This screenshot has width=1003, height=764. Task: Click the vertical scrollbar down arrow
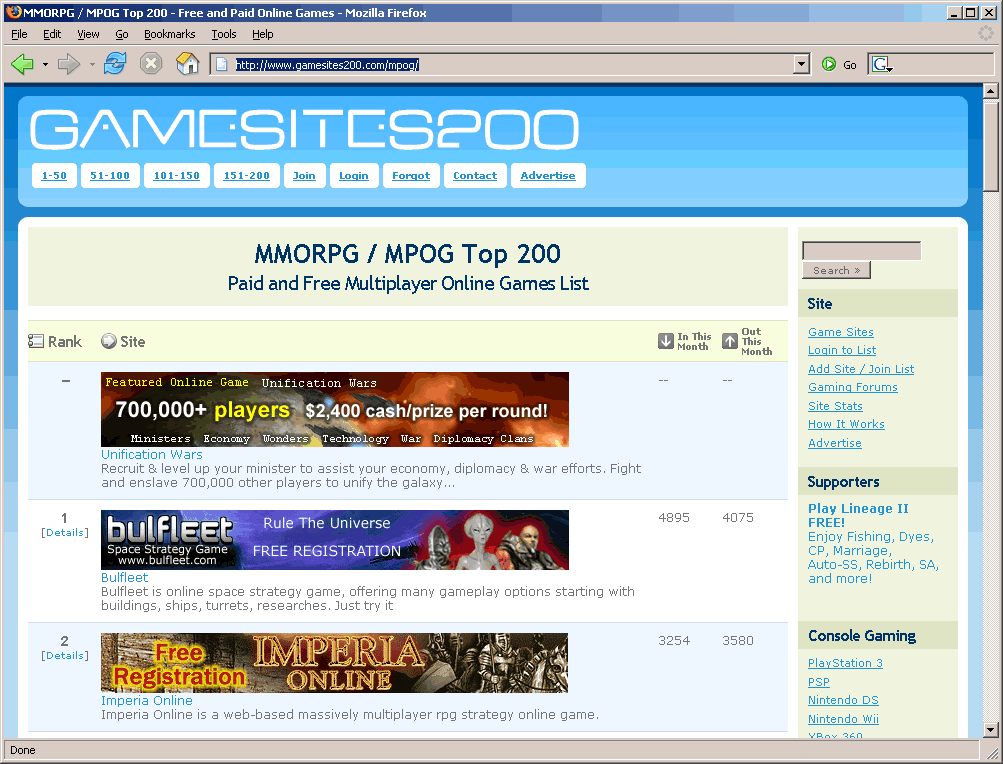991,729
